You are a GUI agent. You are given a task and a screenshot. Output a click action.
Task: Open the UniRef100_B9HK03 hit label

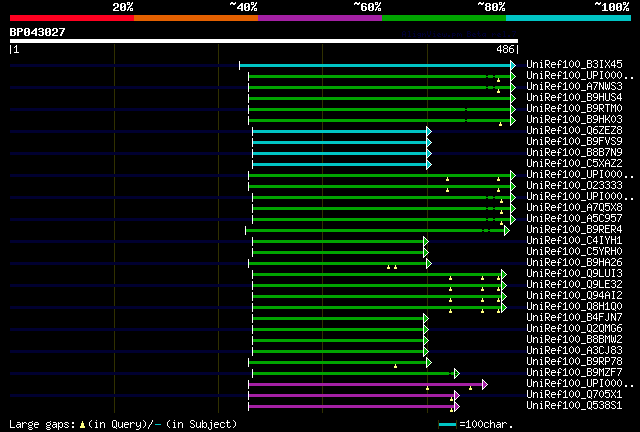[574, 120]
